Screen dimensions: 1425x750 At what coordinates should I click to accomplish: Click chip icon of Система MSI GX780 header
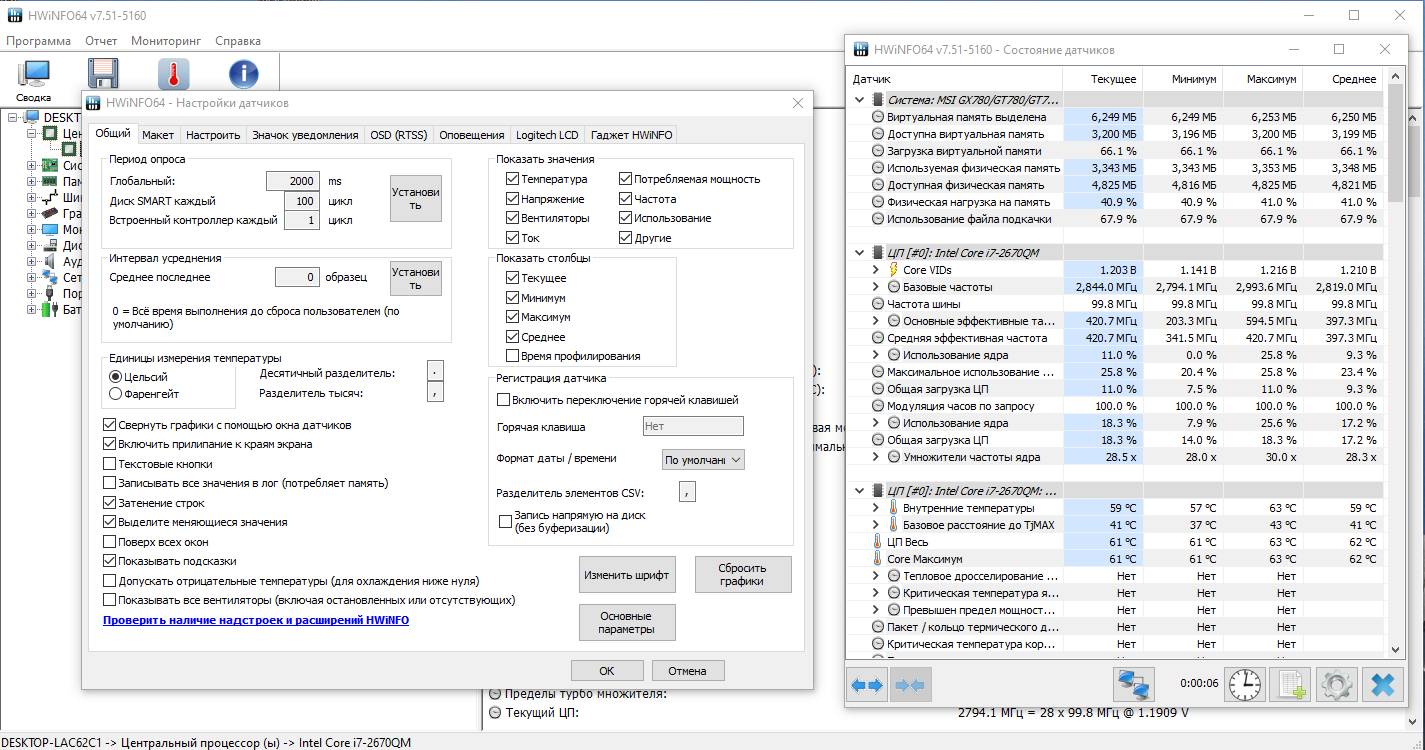tap(878, 100)
